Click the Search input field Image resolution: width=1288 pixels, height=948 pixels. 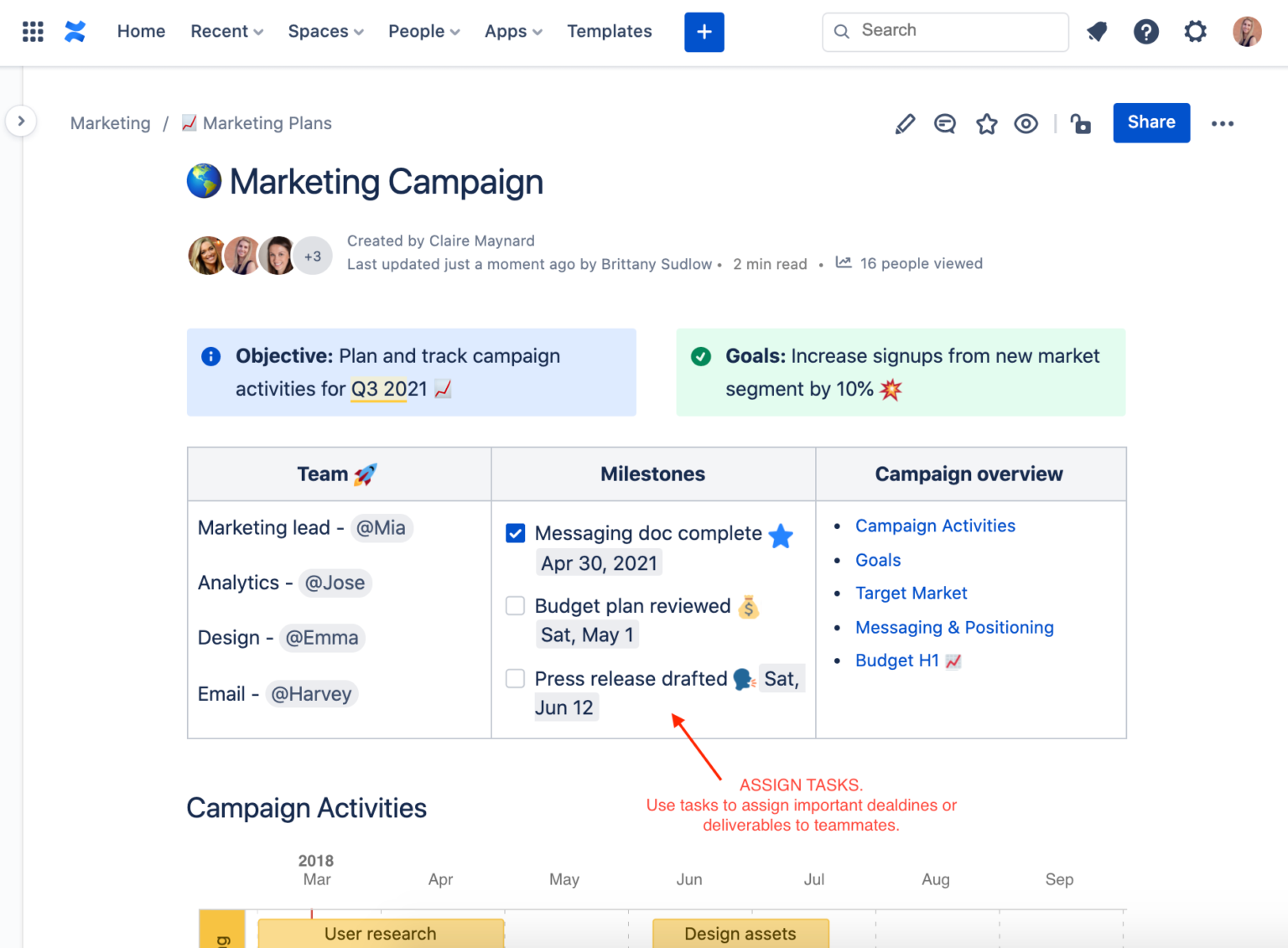tap(944, 31)
